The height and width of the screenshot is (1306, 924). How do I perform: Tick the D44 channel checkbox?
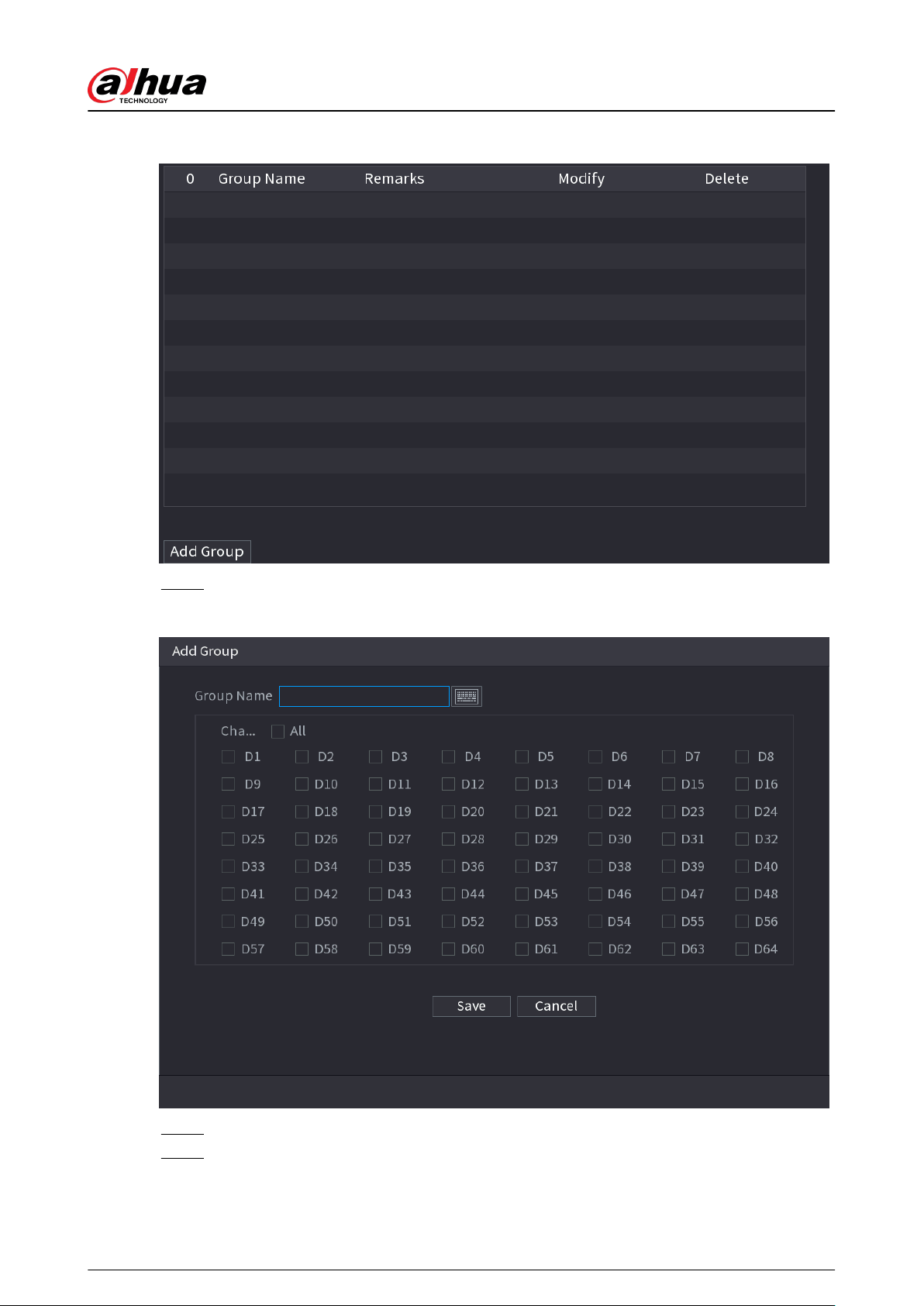click(448, 894)
